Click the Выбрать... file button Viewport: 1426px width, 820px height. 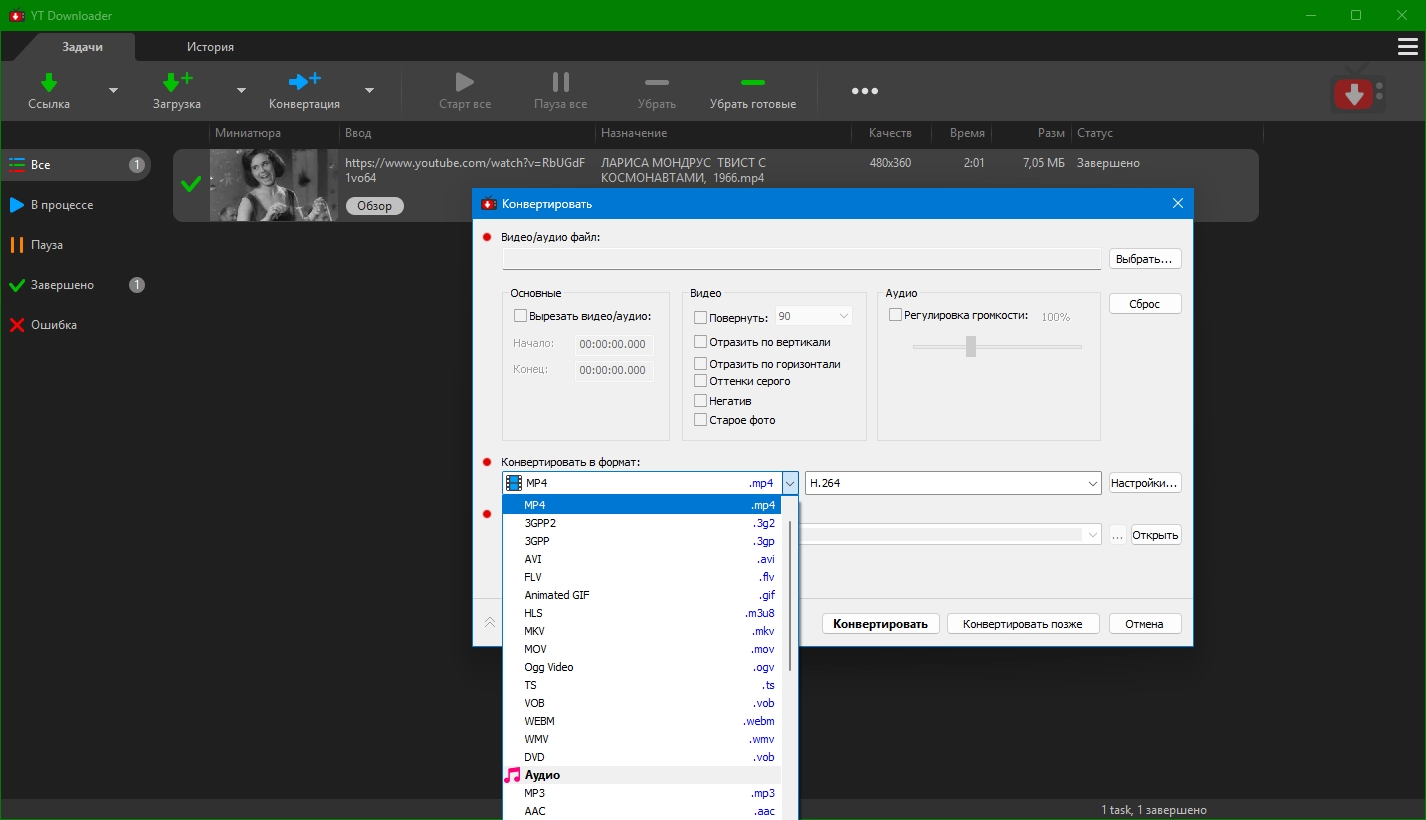[x=1144, y=259]
